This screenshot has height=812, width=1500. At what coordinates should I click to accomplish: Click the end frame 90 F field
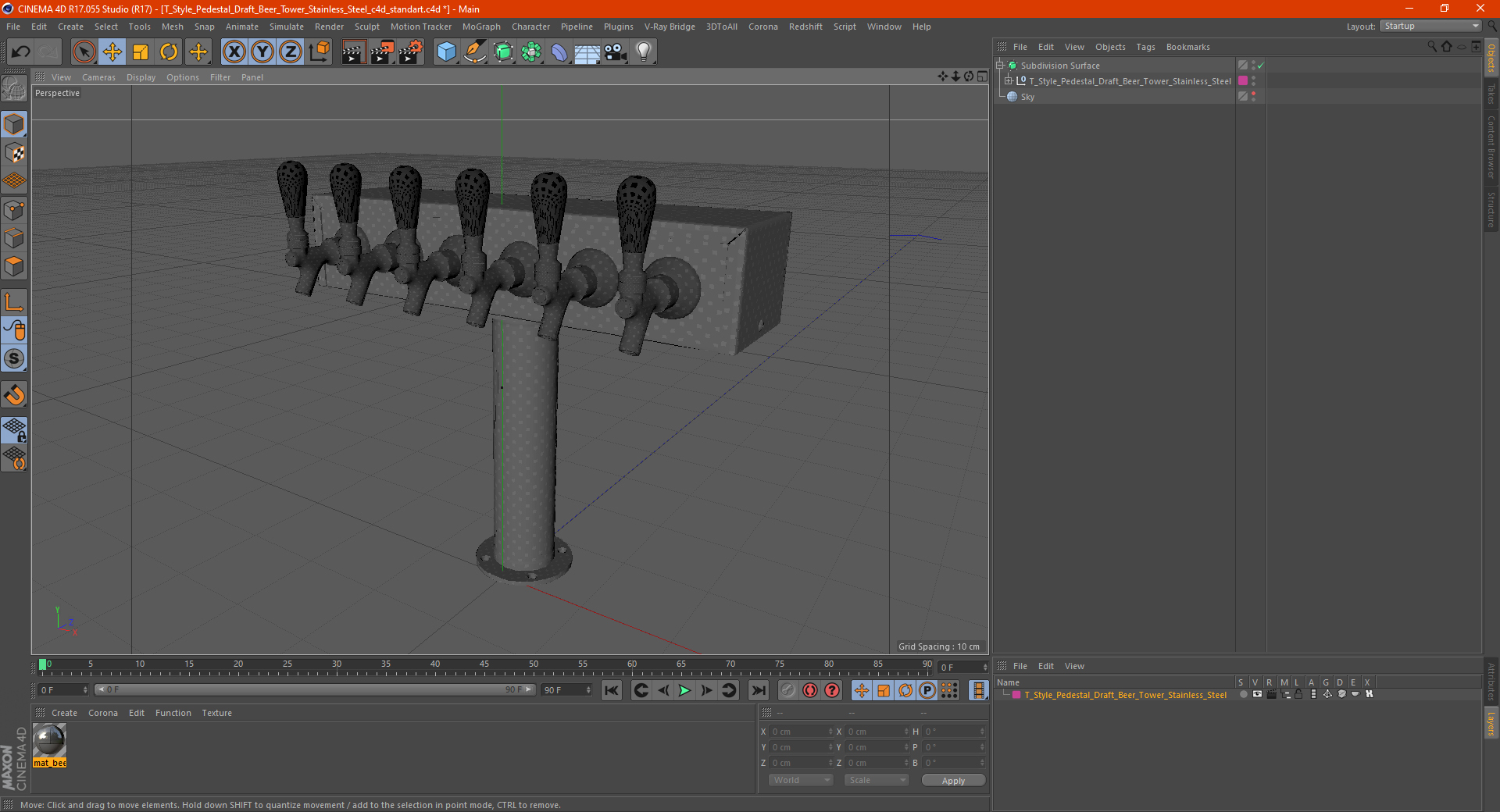[x=567, y=690]
